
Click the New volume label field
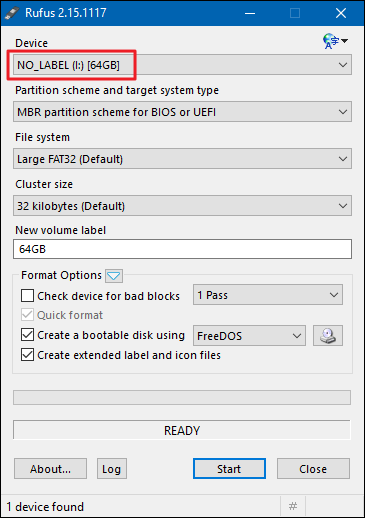click(182, 249)
